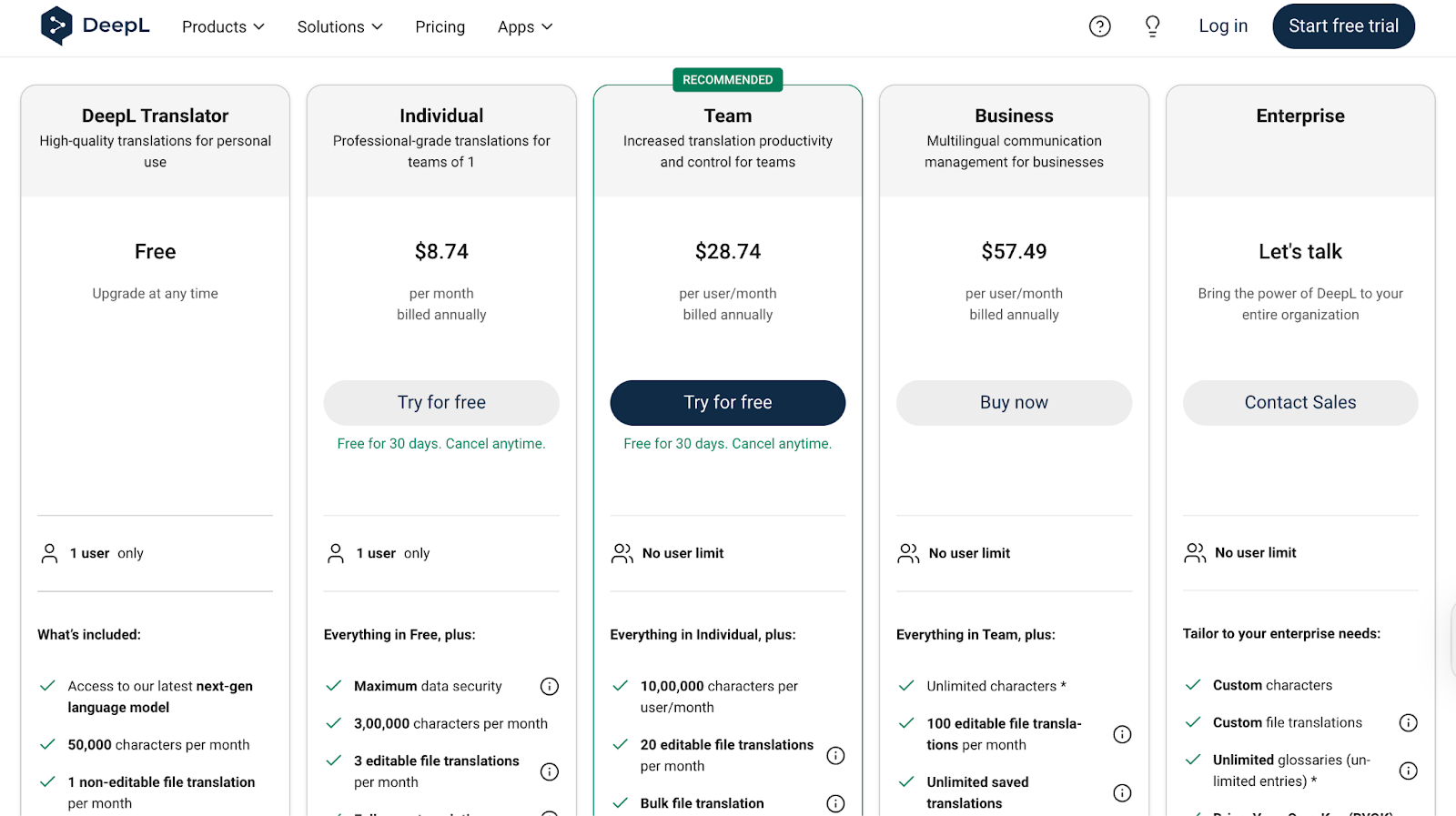Click the DeepL logo icon
Screen dimensions: 1456x816
tap(56, 26)
